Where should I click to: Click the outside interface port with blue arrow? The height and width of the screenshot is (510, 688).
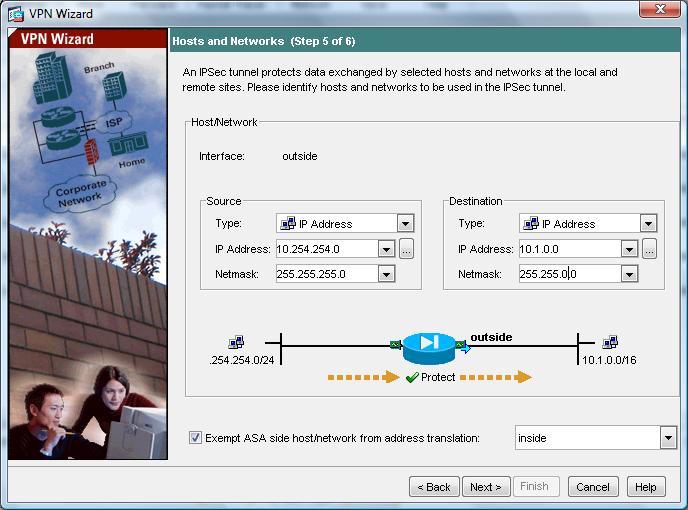(462, 346)
